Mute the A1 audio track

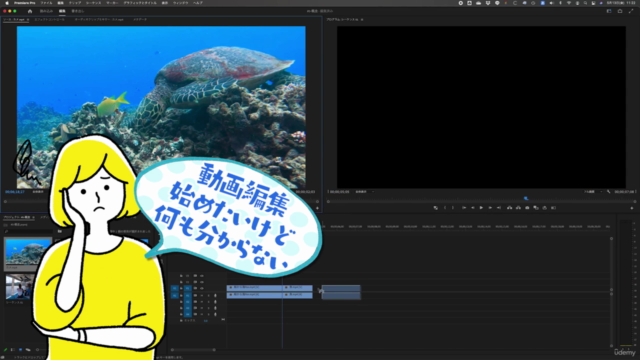[202, 296]
